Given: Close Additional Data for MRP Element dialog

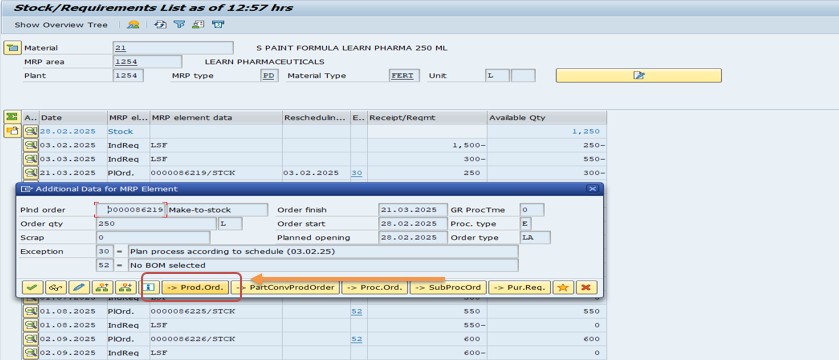Looking at the screenshot, I should [x=592, y=189].
